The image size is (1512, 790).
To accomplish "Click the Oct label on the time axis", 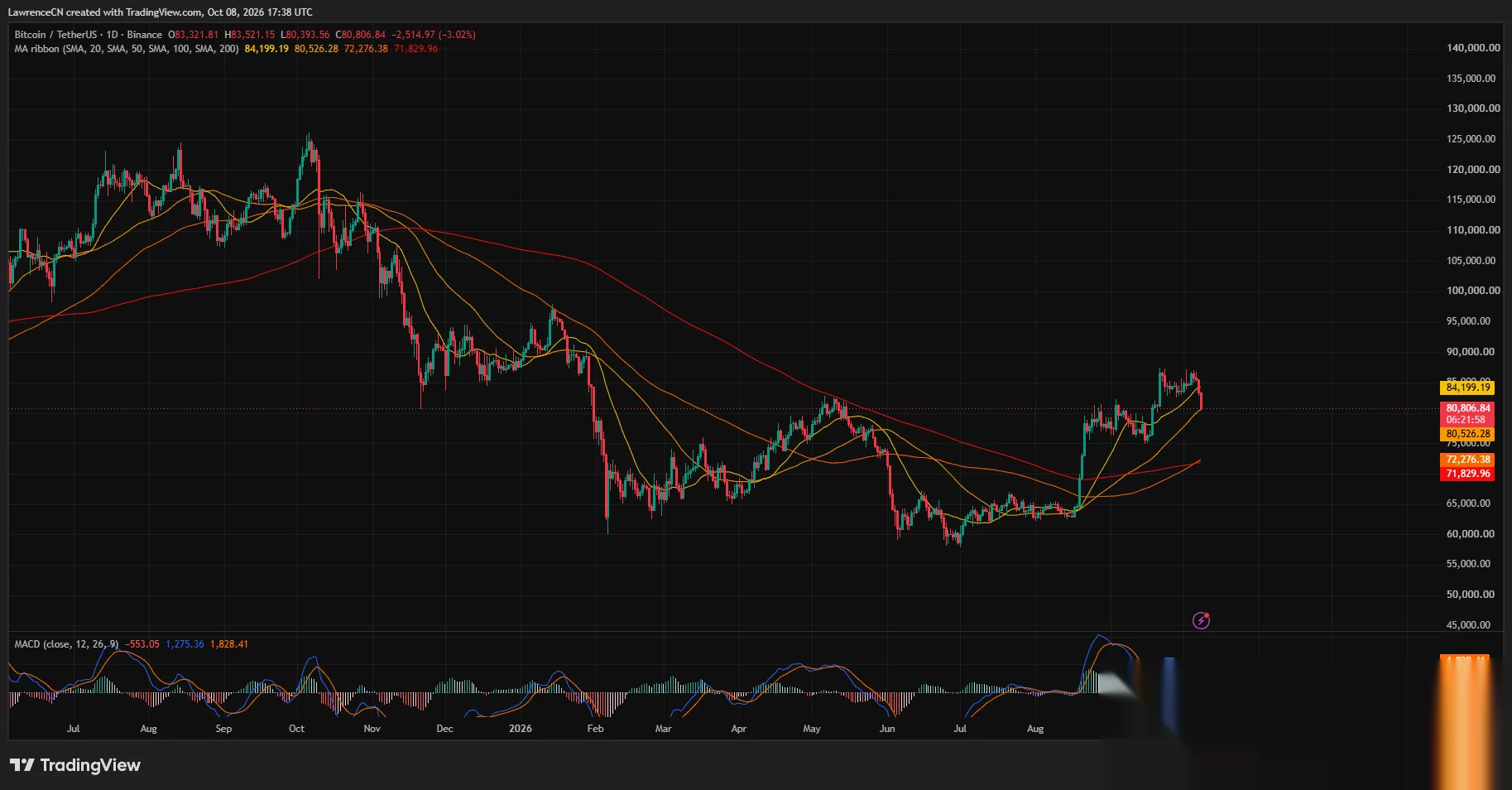I will [296, 729].
